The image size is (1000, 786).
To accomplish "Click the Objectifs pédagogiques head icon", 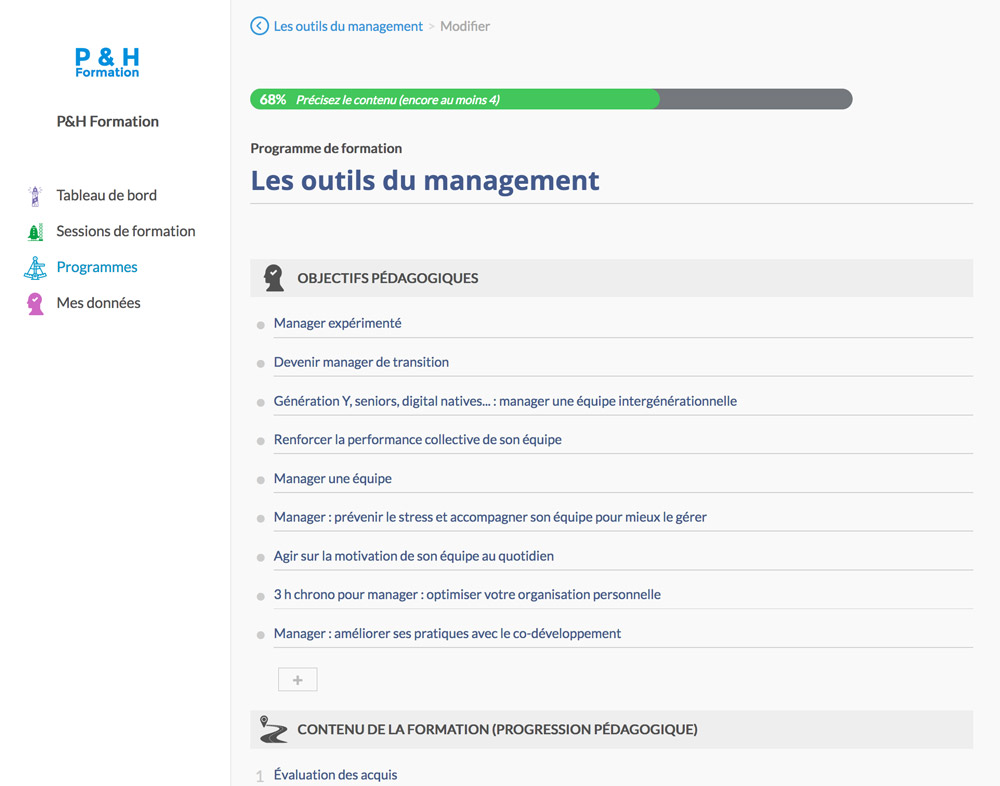I will [x=273, y=278].
